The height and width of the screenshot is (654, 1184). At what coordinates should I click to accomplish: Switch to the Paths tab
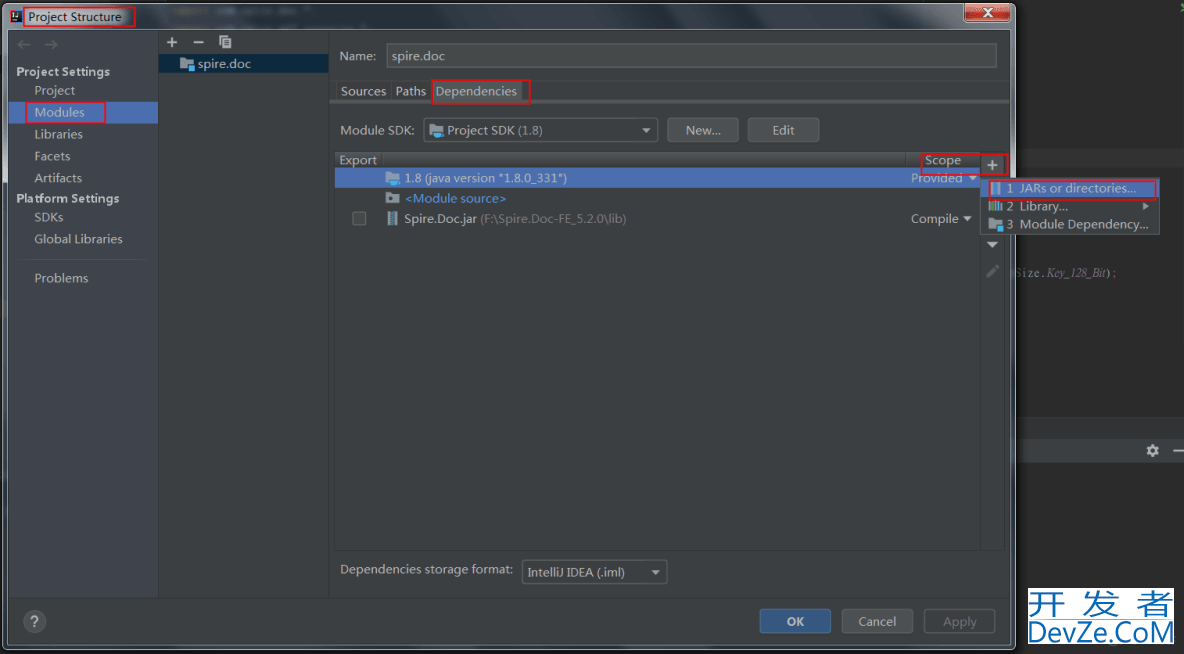pos(411,91)
